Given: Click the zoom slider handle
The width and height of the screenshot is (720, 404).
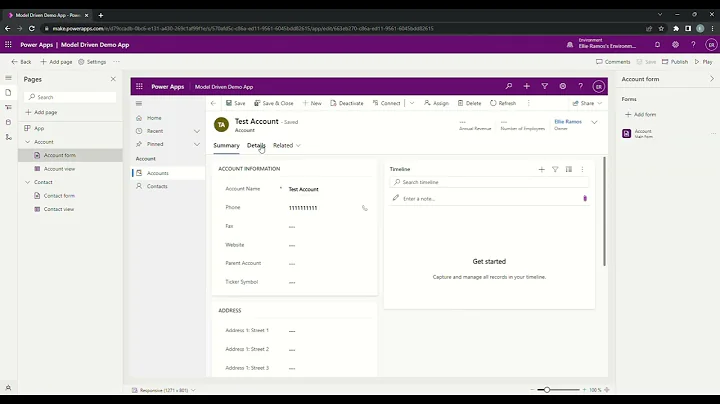Looking at the screenshot, I should [547, 390].
